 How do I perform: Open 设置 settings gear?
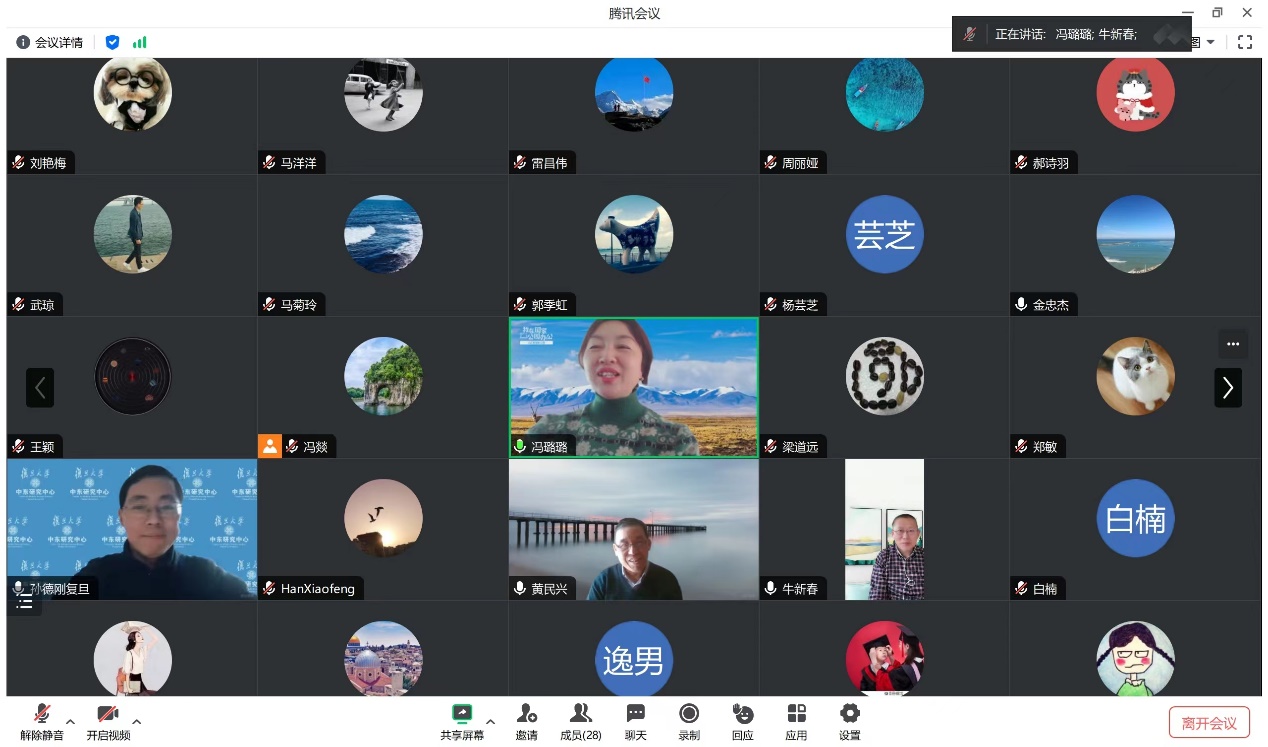[x=849, y=721]
